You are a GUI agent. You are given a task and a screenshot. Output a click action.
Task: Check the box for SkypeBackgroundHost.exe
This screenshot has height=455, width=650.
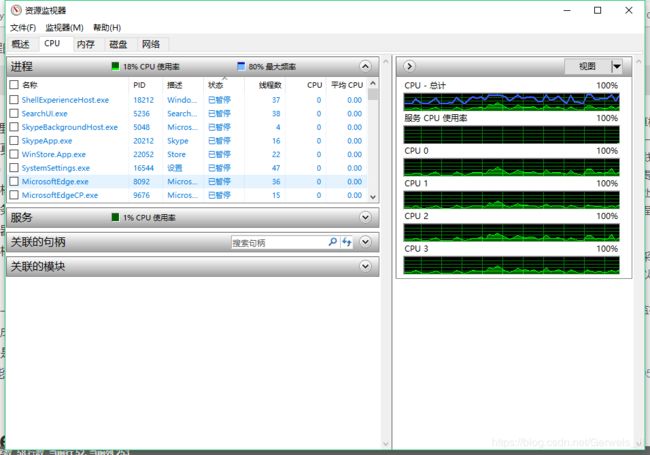tap(14, 127)
